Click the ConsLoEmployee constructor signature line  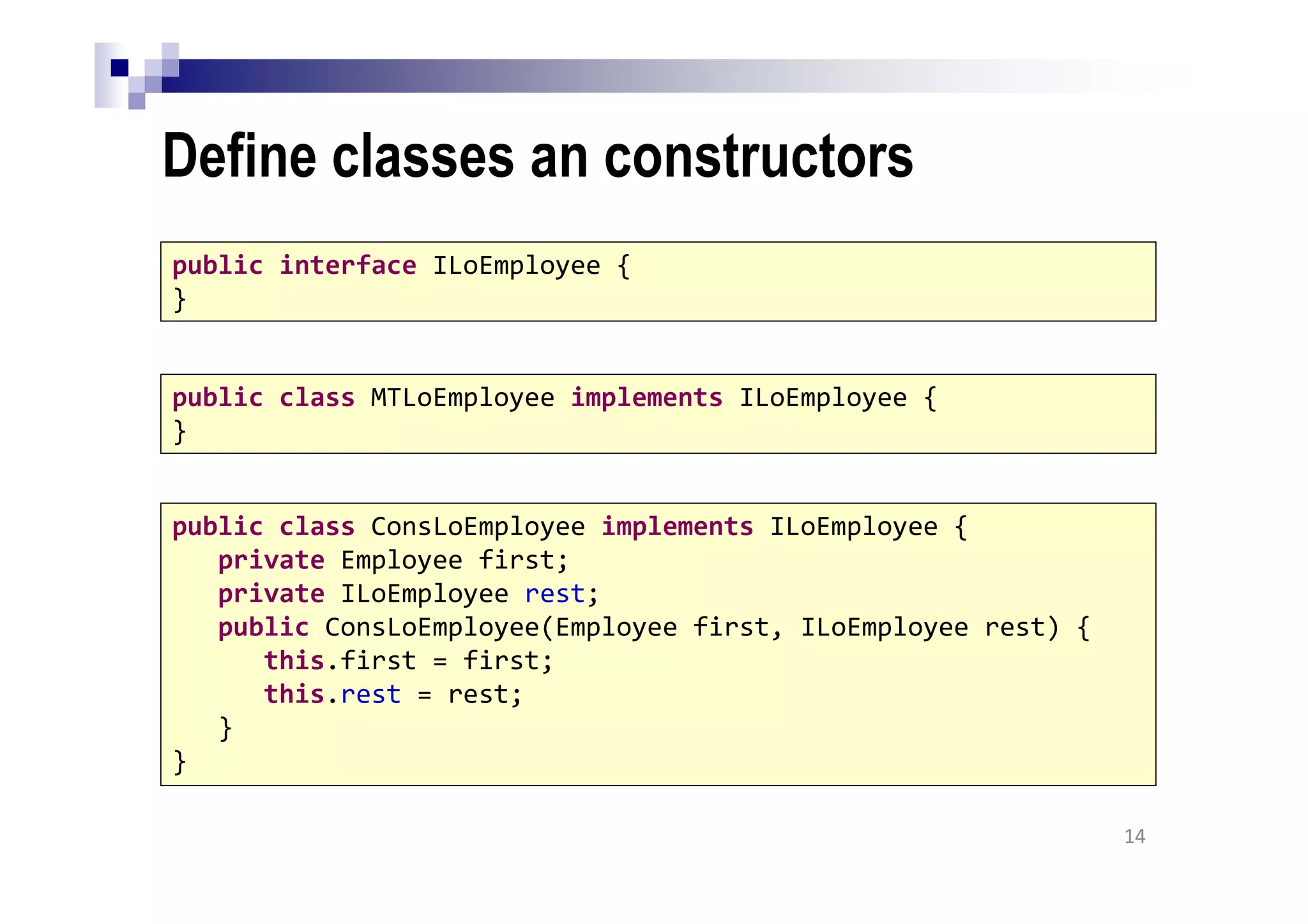pyautogui.click(x=654, y=628)
